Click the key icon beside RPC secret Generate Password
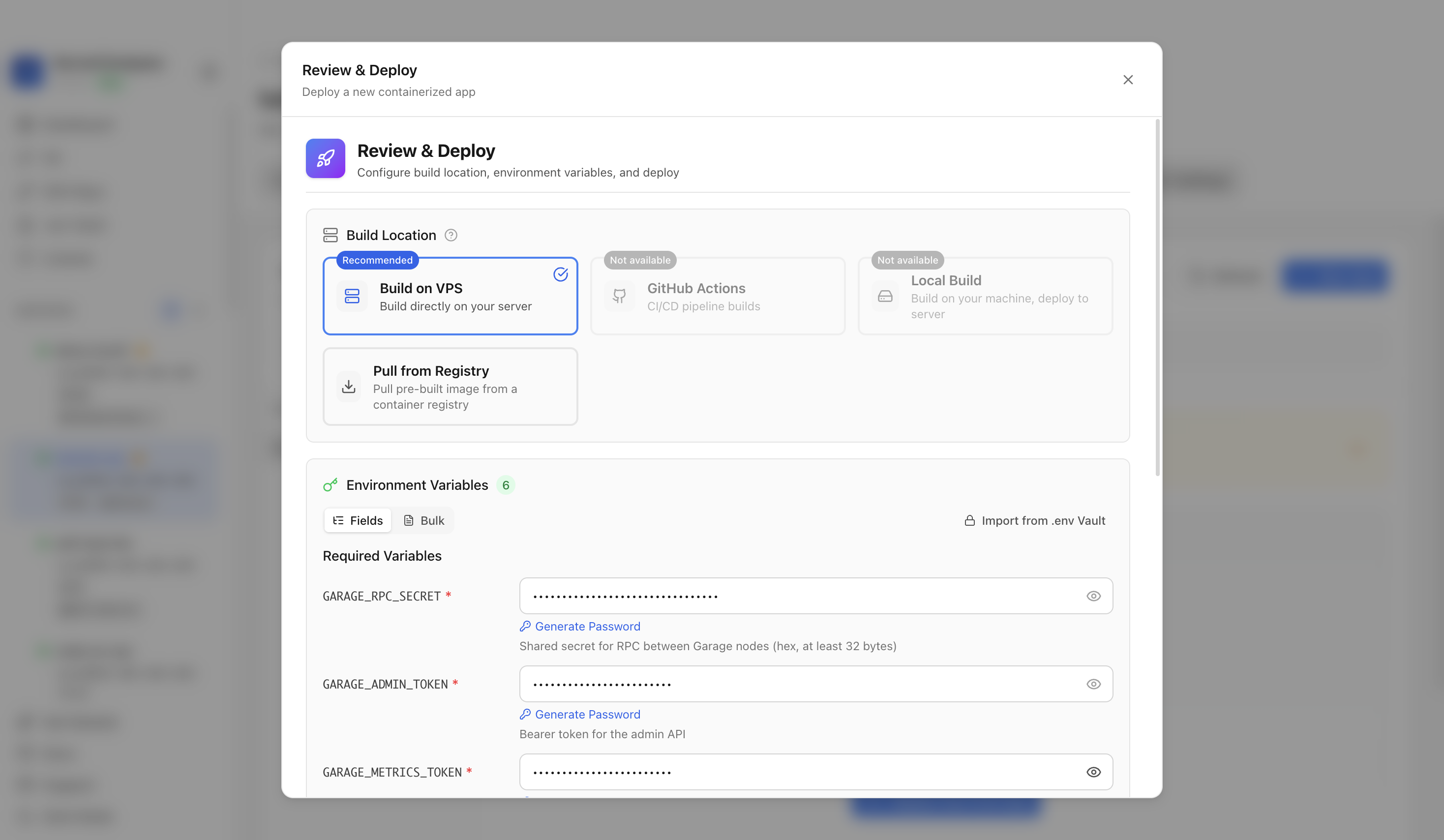 [x=525, y=626]
